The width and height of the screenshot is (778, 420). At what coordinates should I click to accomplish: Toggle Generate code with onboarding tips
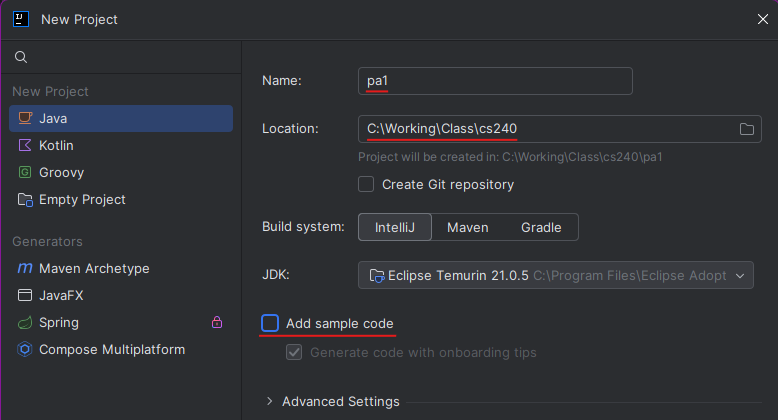coord(294,352)
